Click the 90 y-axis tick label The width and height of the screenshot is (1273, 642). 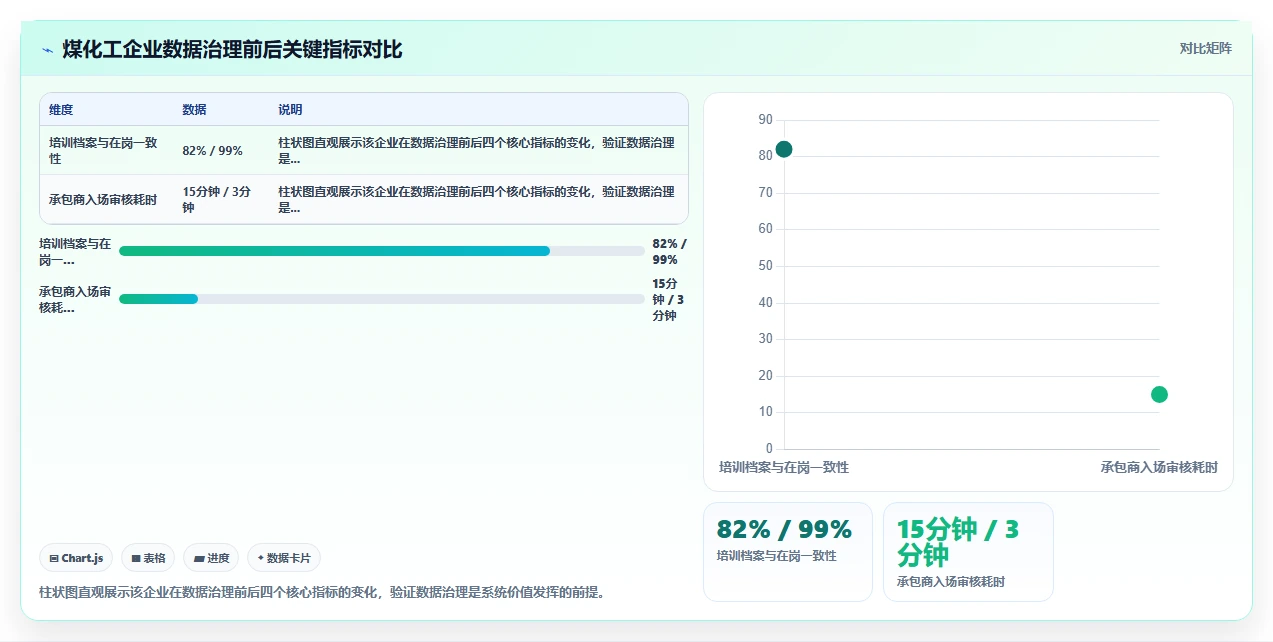click(x=766, y=119)
